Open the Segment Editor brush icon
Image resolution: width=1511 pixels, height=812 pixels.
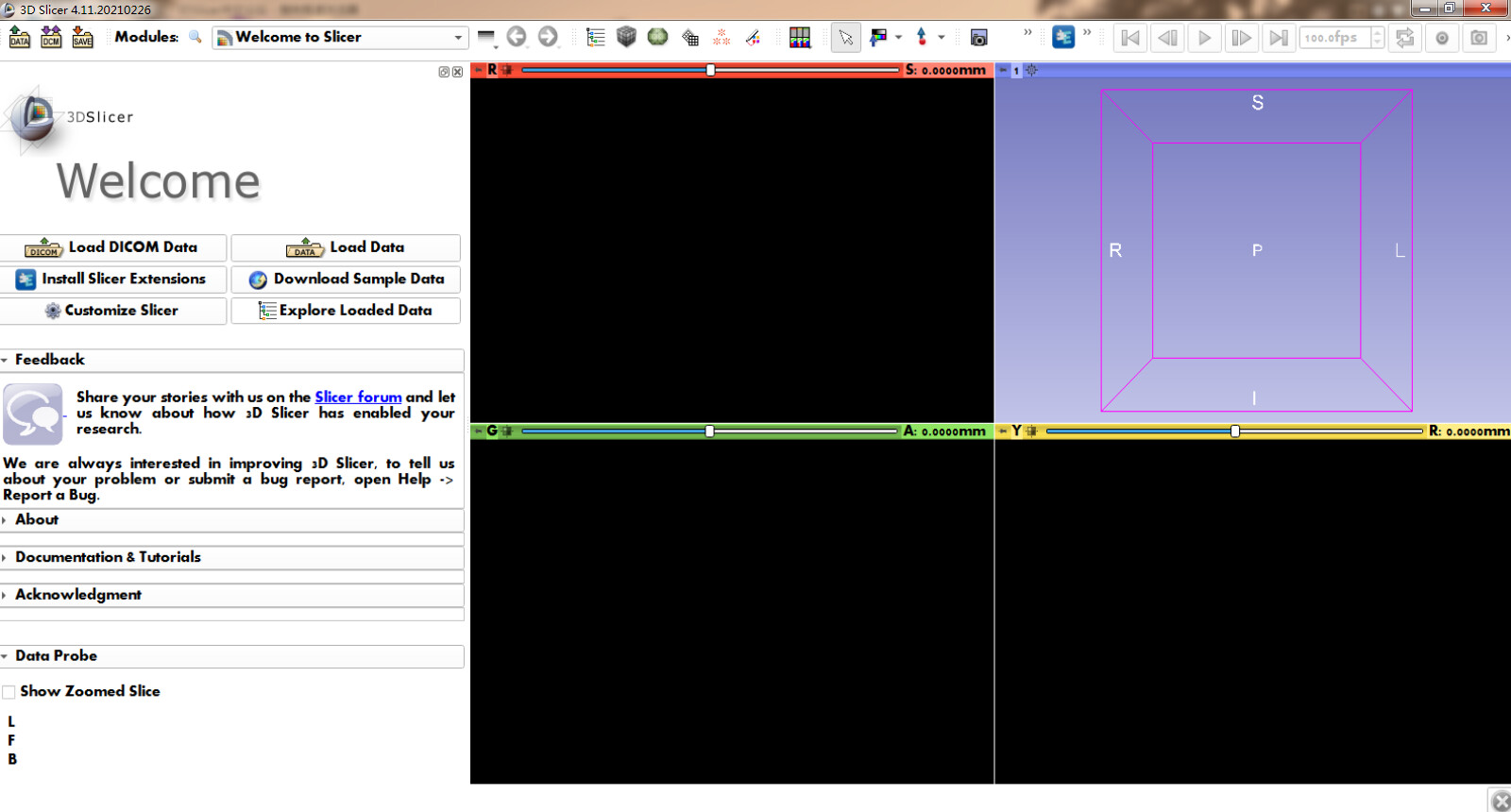click(x=753, y=38)
